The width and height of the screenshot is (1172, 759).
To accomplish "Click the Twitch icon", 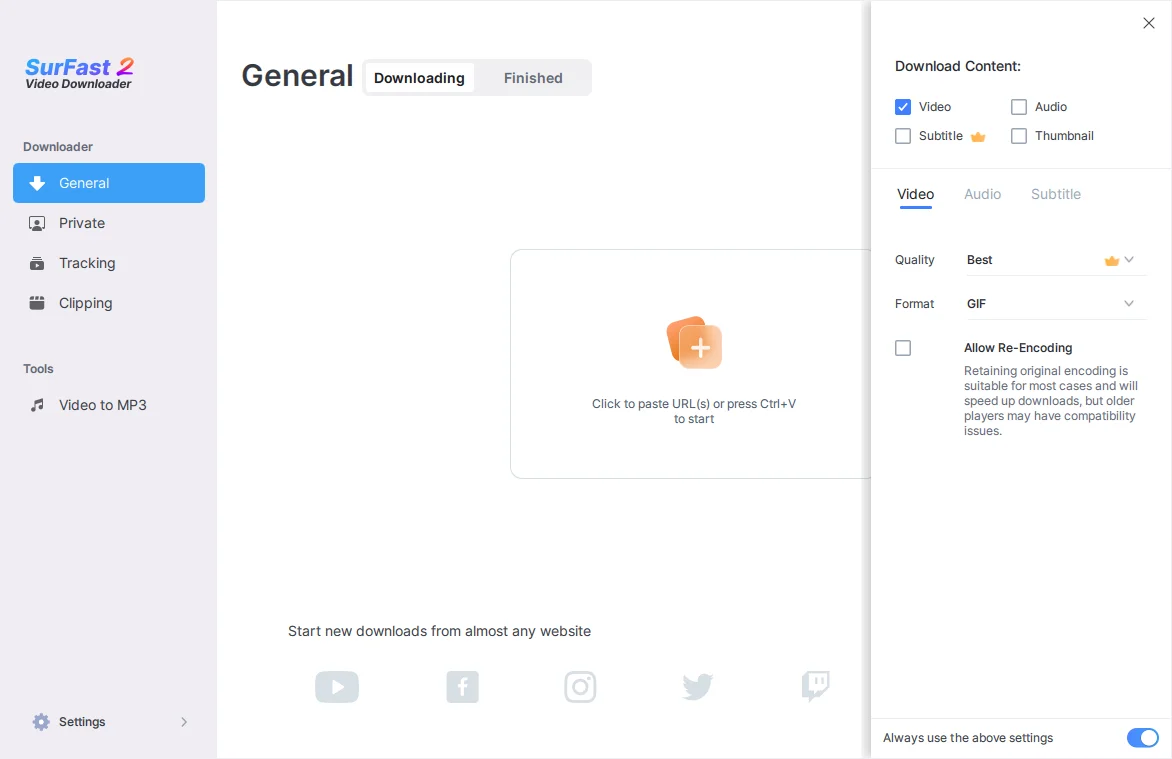I will (815, 687).
